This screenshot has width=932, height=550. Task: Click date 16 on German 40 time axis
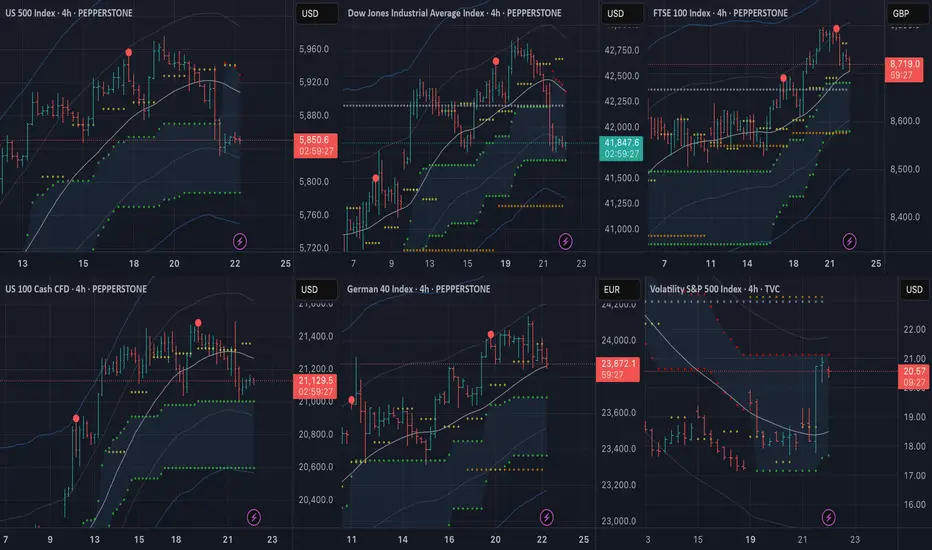point(449,539)
